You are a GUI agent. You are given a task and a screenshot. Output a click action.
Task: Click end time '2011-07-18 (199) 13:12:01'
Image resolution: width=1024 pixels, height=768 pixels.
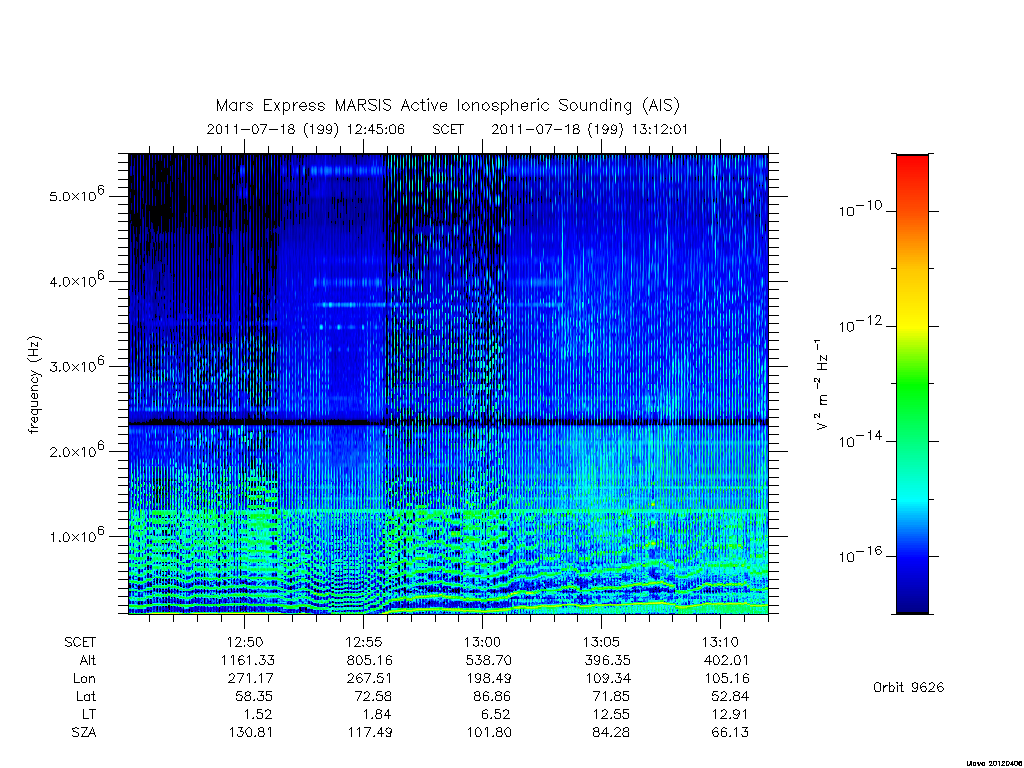click(x=590, y=129)
